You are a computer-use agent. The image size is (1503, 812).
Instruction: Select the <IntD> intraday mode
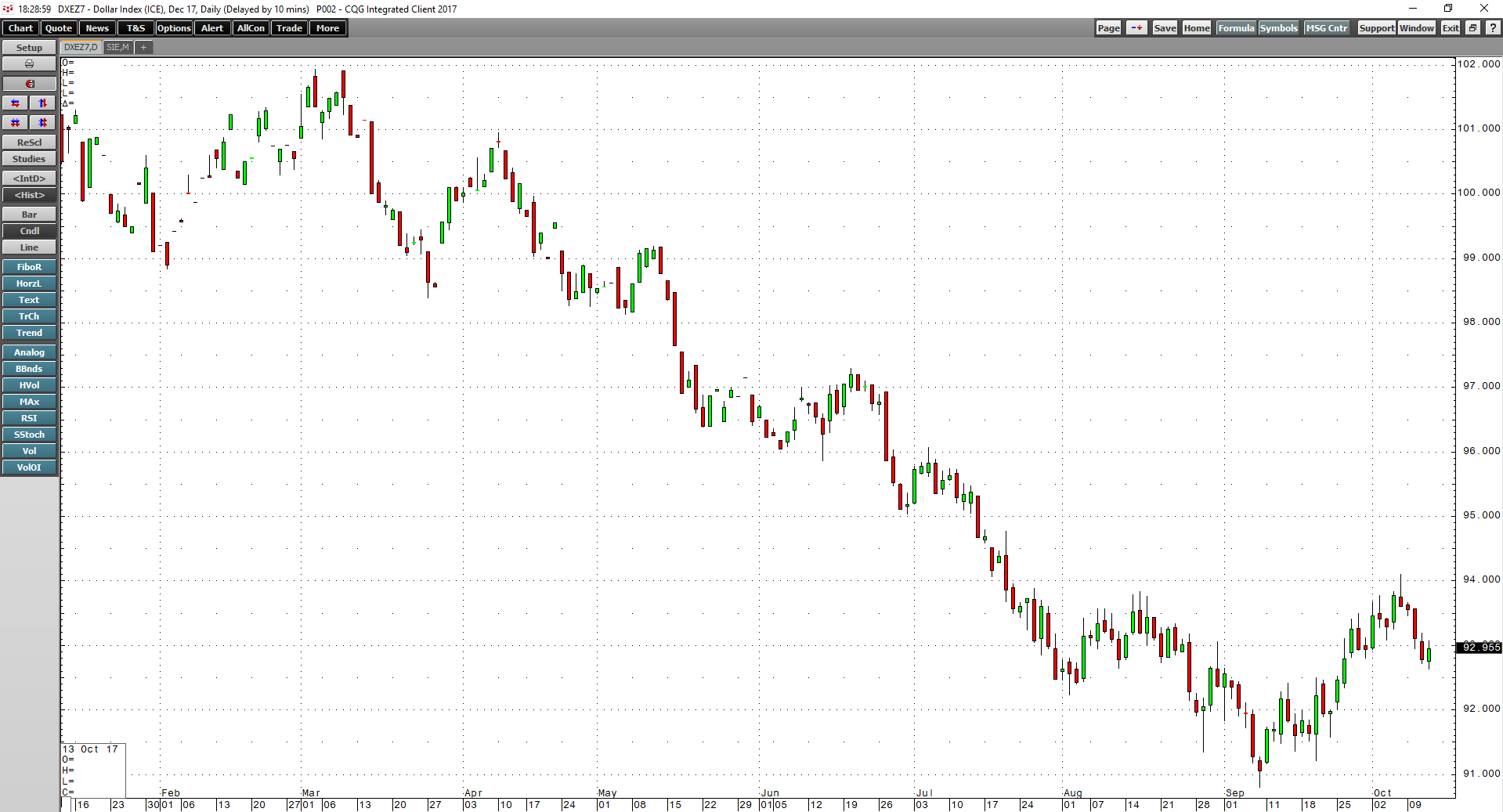[x=29, y=179]
